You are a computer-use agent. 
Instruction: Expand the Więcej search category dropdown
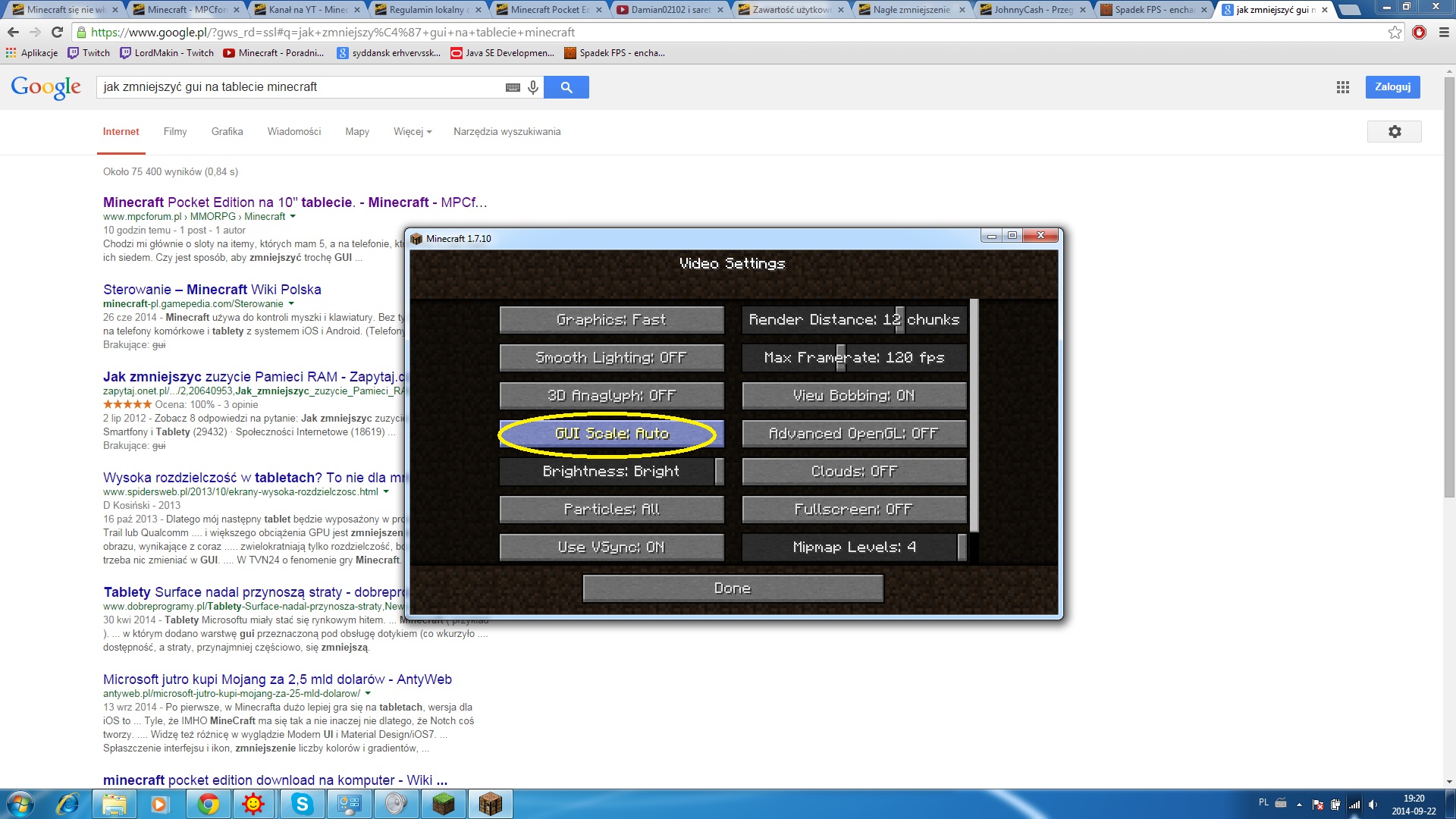click(x=413, y=132)
